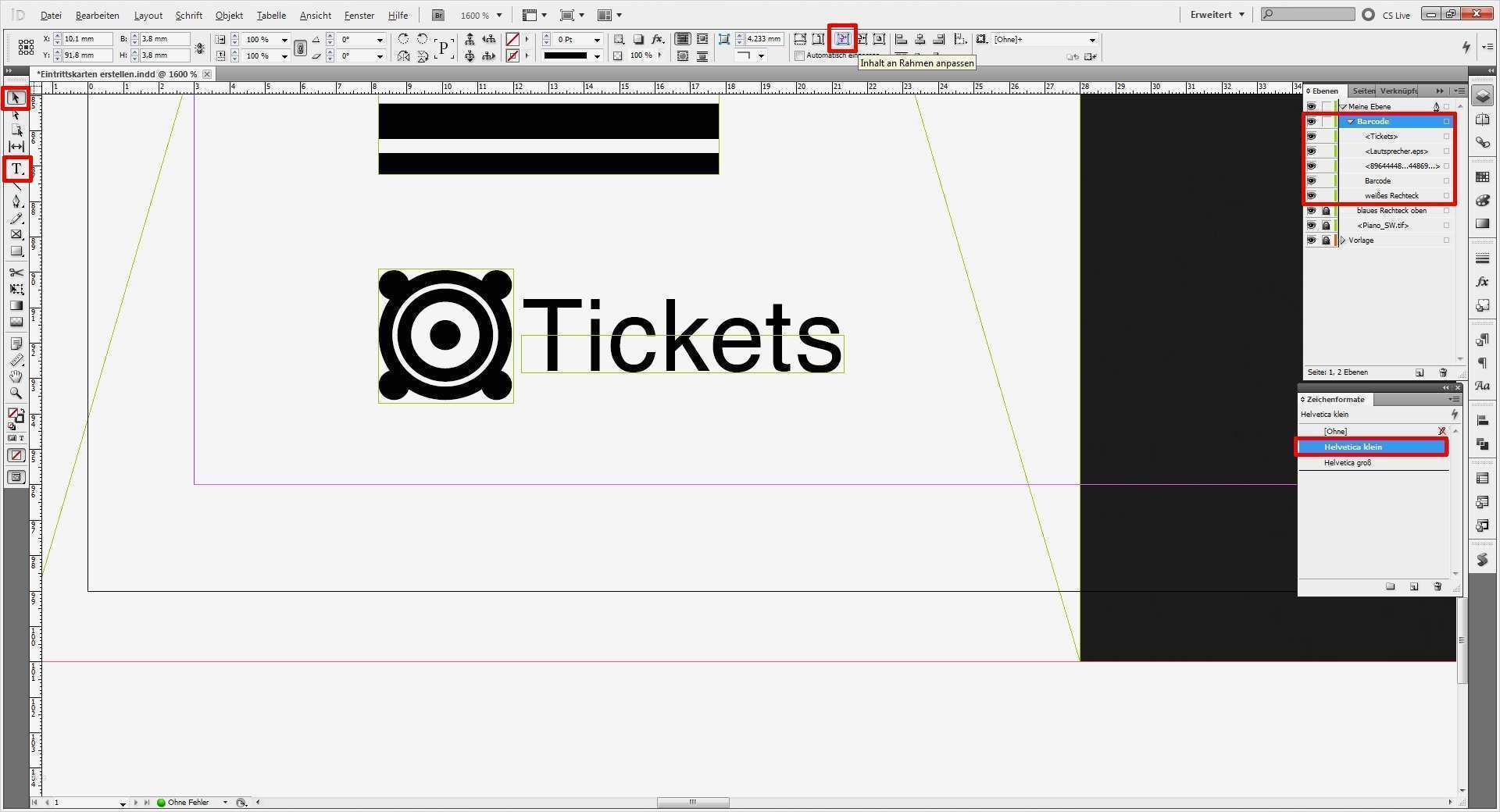Hide the weißes Rechteck layer
Image resolution: width=1500 pixels, height=812 pixels.
point(1312,195)
